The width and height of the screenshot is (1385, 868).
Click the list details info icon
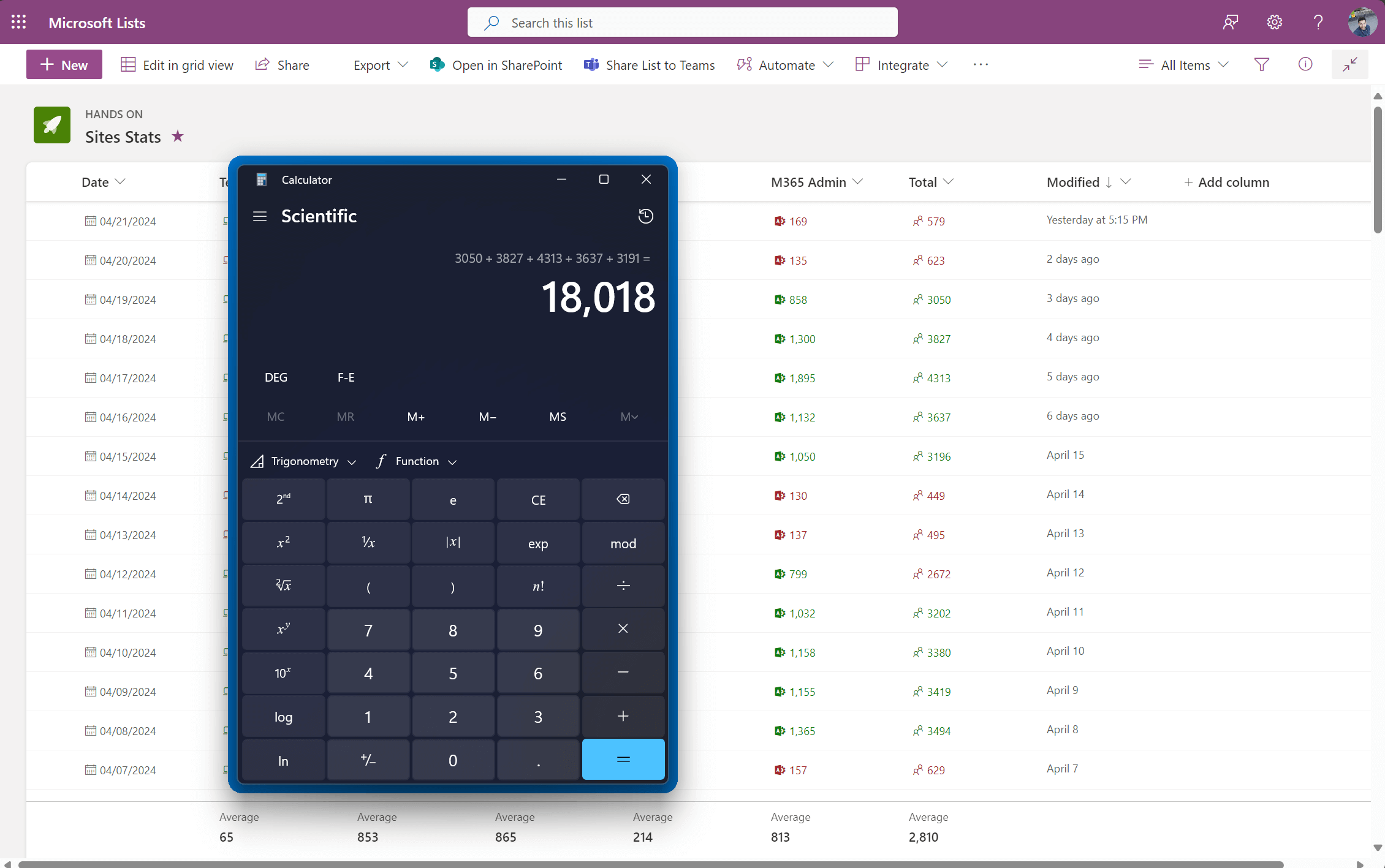(1305, 64)
